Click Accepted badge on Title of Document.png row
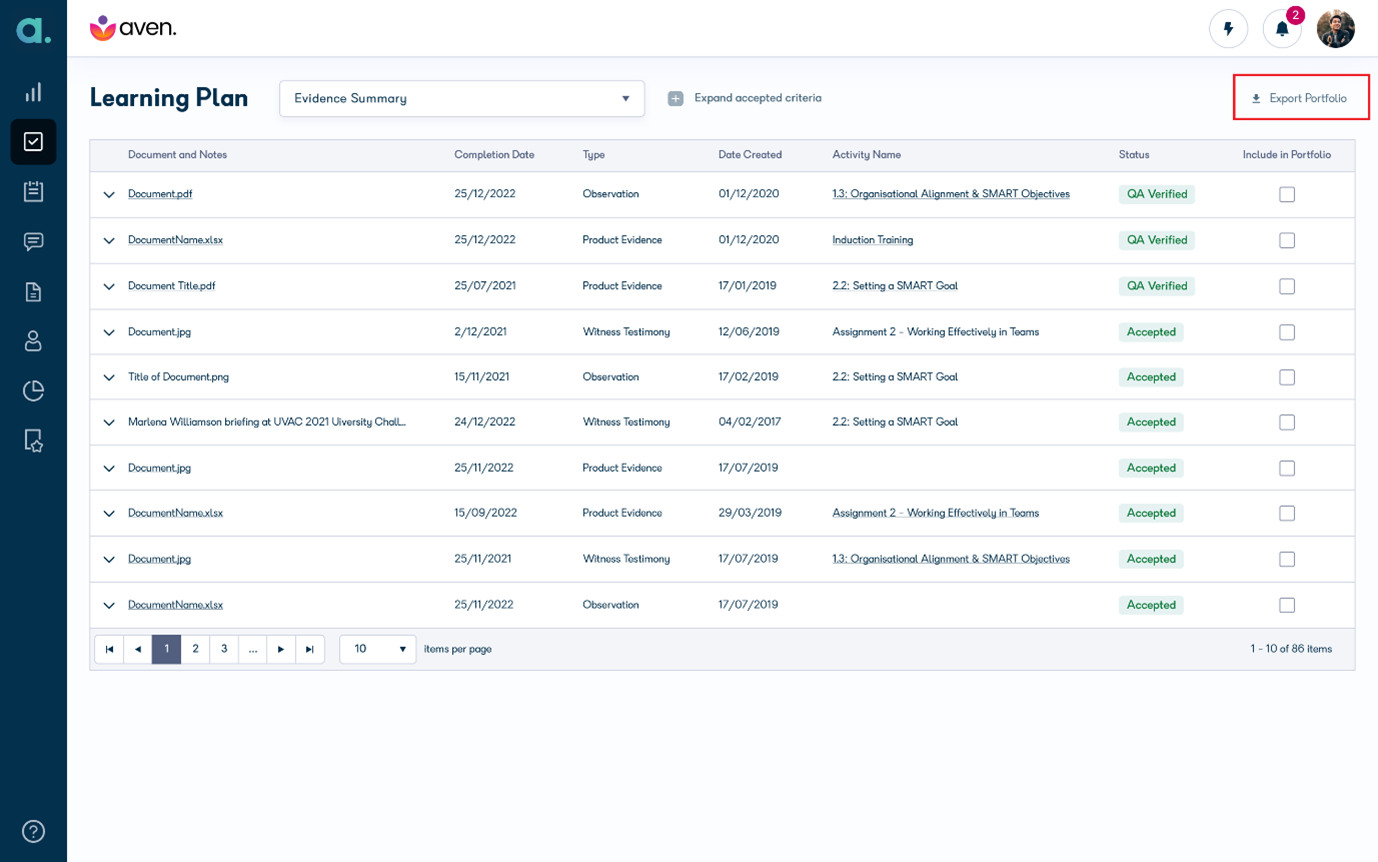This screenshot has width=1378, height=862. click(x=1151, y=377)
